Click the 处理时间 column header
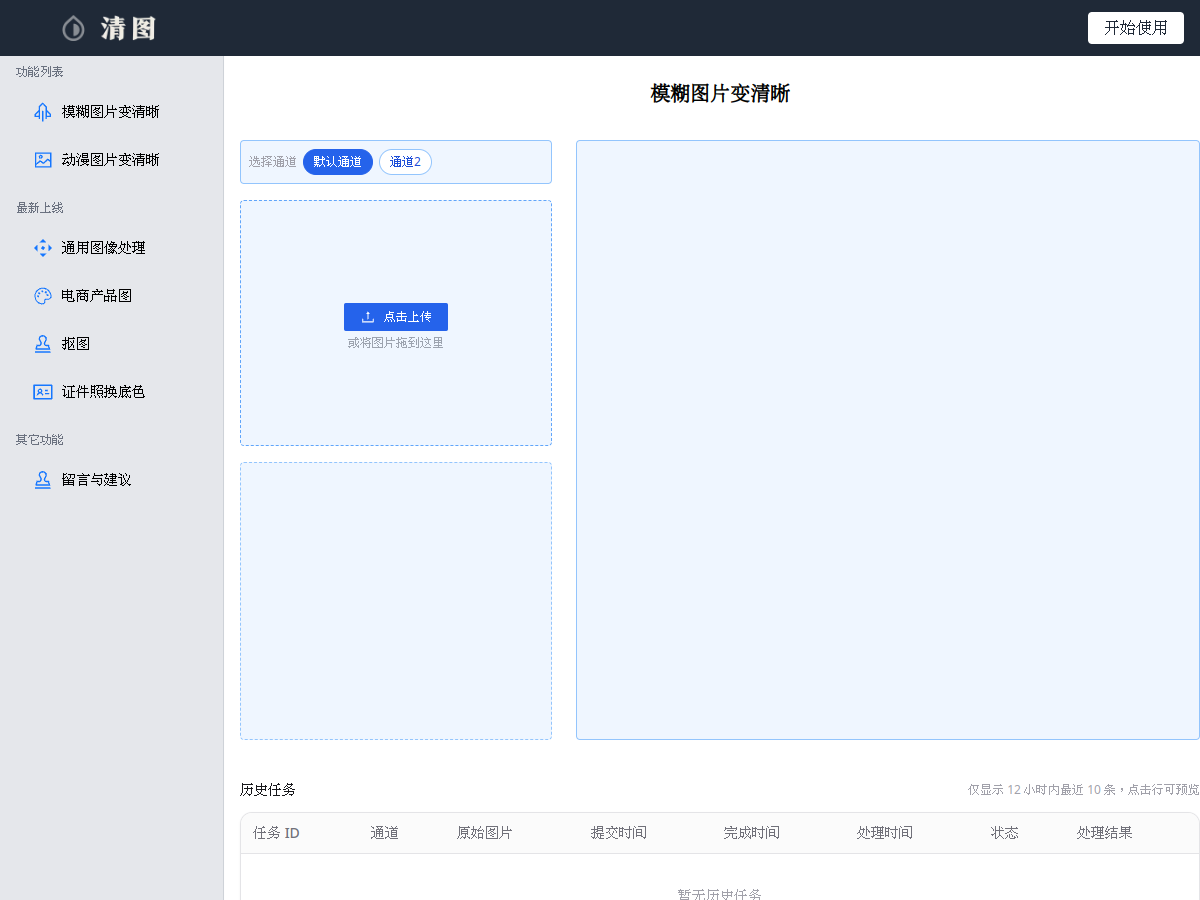 885,833
